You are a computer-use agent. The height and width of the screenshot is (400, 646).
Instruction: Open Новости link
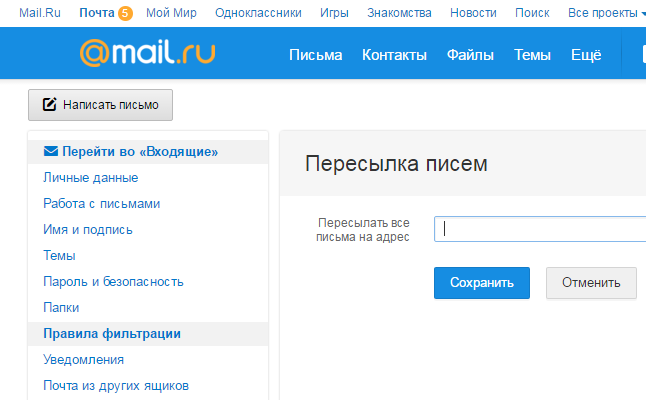(x=473, y=13)
